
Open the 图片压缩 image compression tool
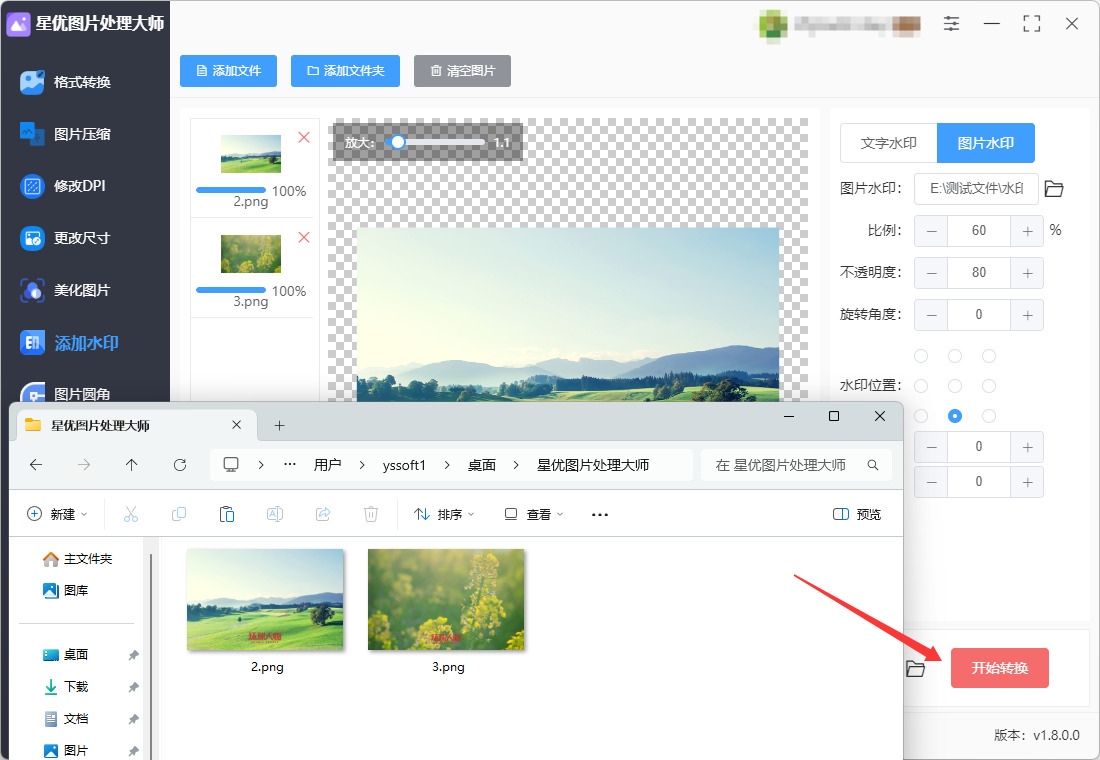67,134
